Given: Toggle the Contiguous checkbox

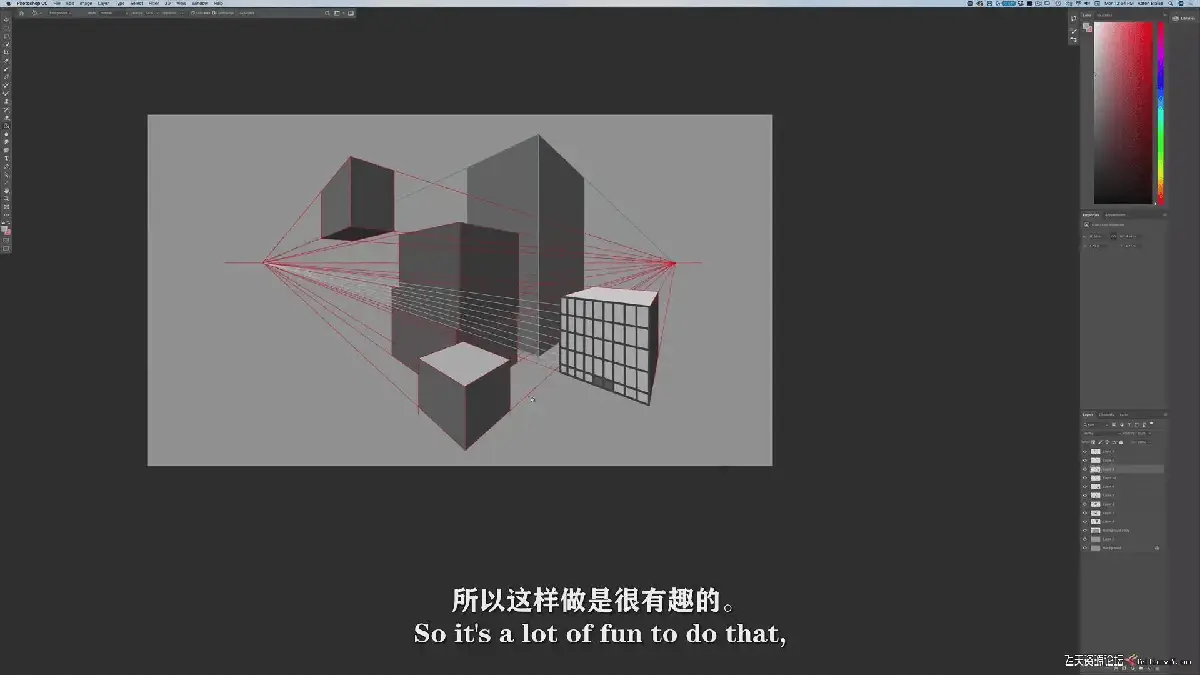Looking at the screenshot, I should (x=214, y=13).
